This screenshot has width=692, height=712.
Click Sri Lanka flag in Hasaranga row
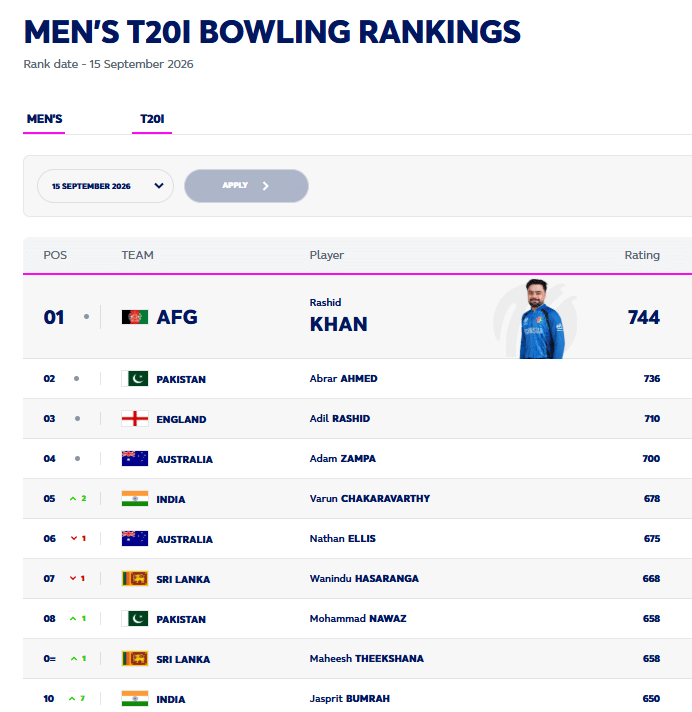(x=135, y=578)
